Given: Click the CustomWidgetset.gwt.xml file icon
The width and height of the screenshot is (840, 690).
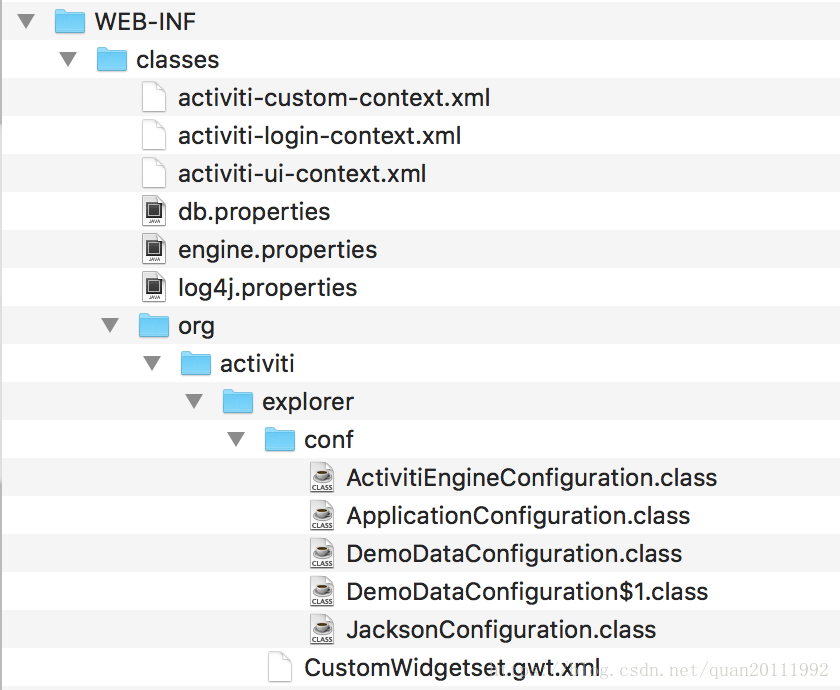Looking at the screenshot, I should tap(280, 668).
